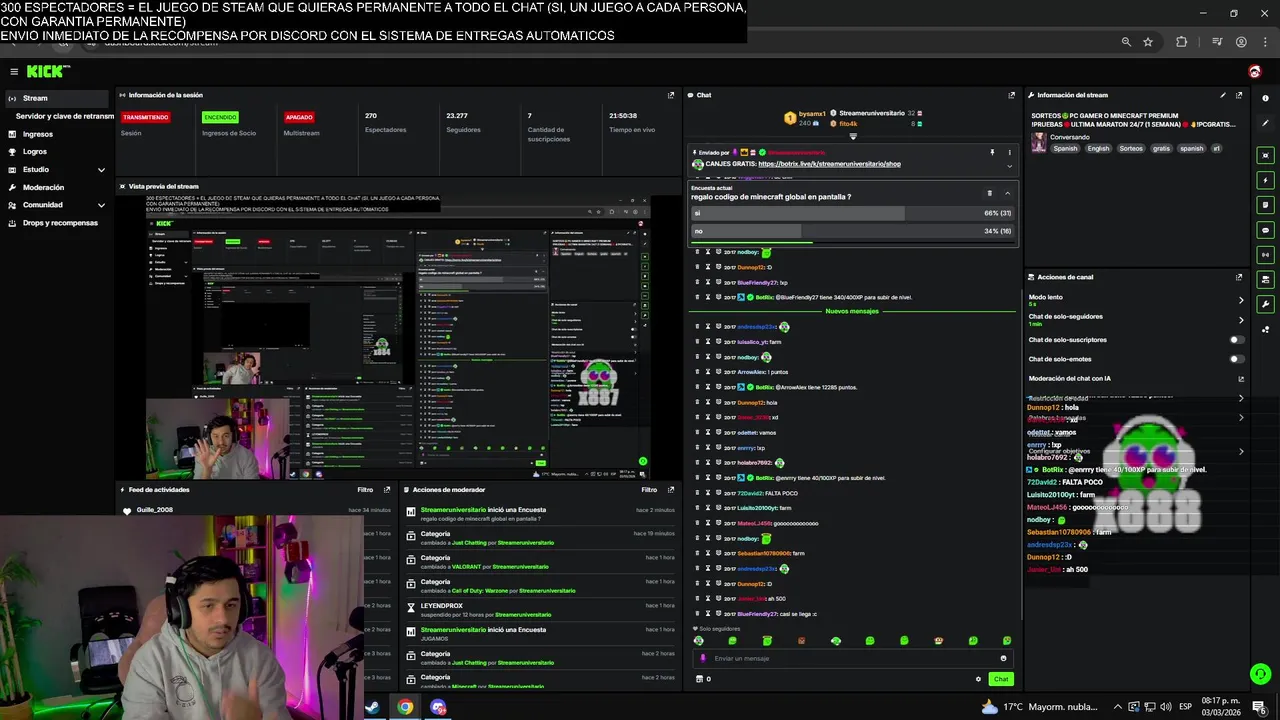Select poll option 'si'
Screen dimensions: 1280x720
853,213
